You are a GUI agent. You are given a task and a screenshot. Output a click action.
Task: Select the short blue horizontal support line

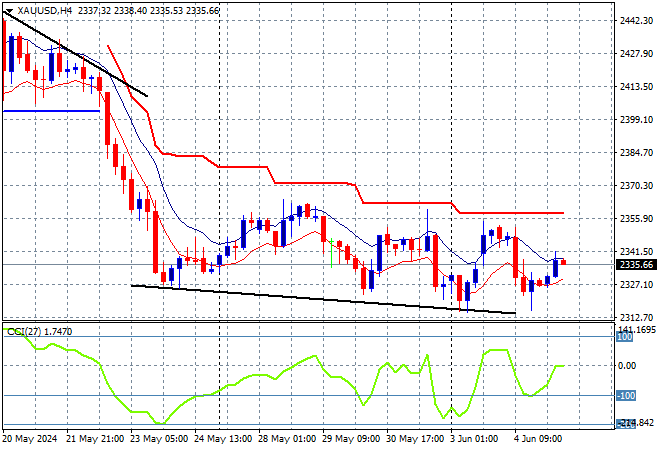51,111
